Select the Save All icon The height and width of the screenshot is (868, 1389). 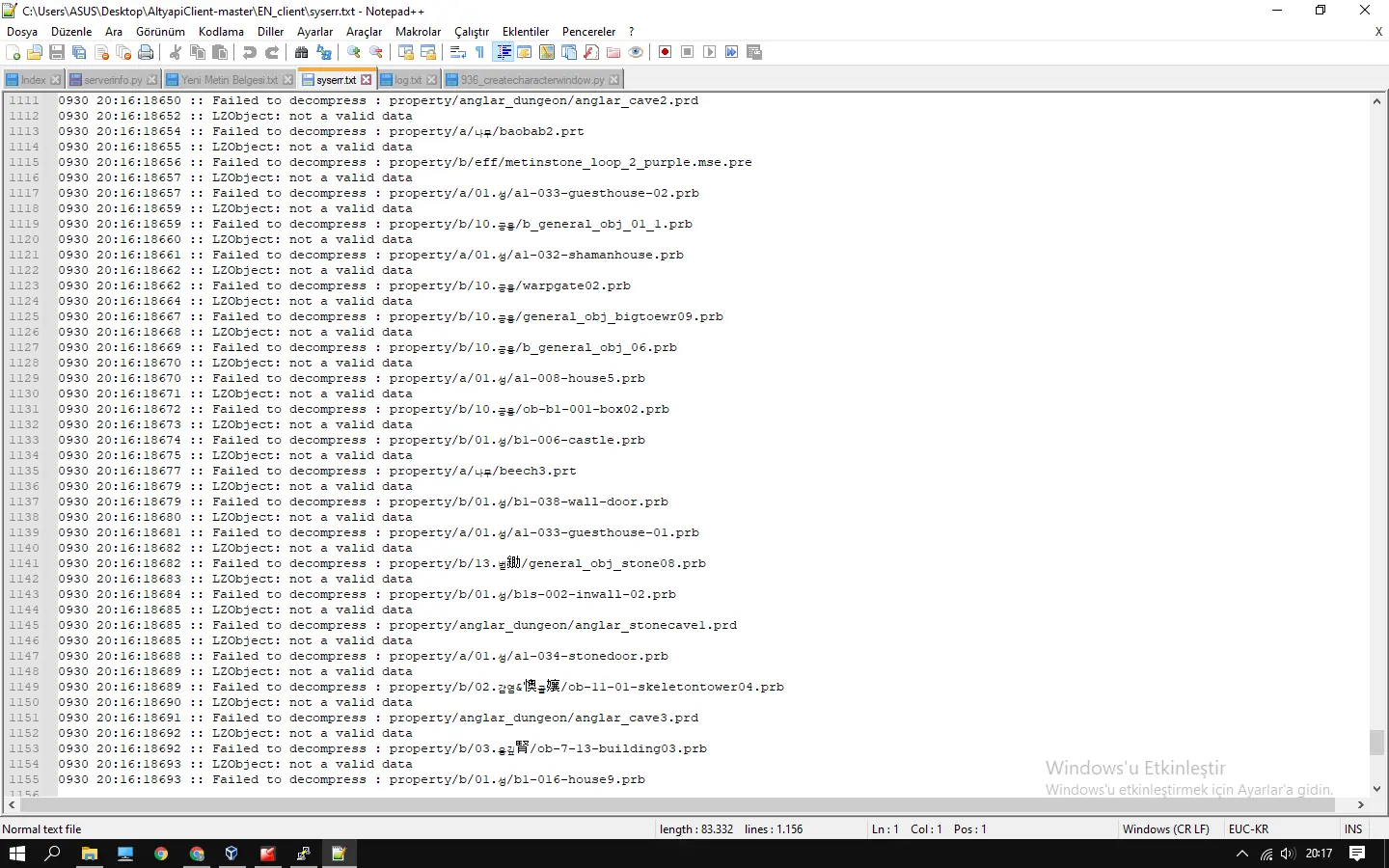(x=79, y=52)
